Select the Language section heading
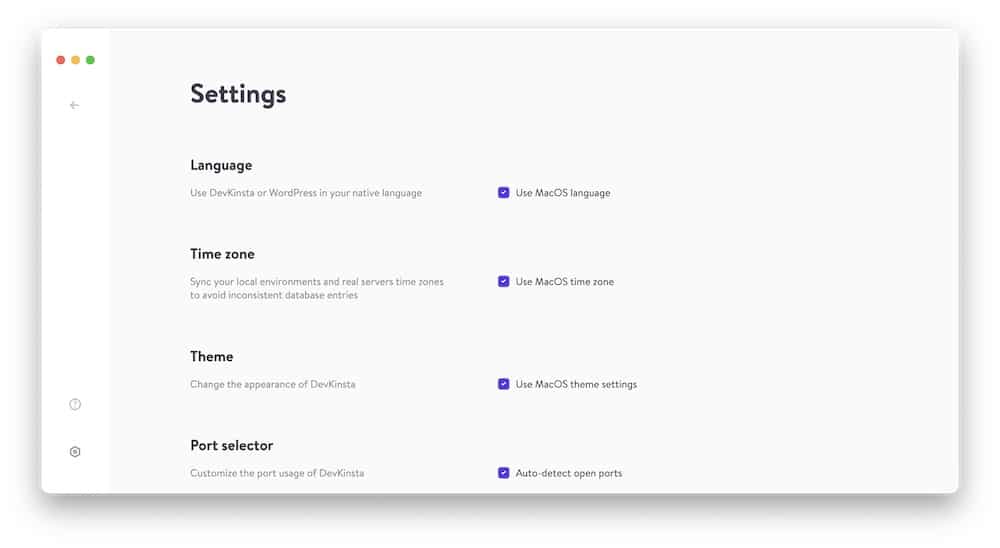This screenshot has height=548, width=1000. tap(221, 165)
